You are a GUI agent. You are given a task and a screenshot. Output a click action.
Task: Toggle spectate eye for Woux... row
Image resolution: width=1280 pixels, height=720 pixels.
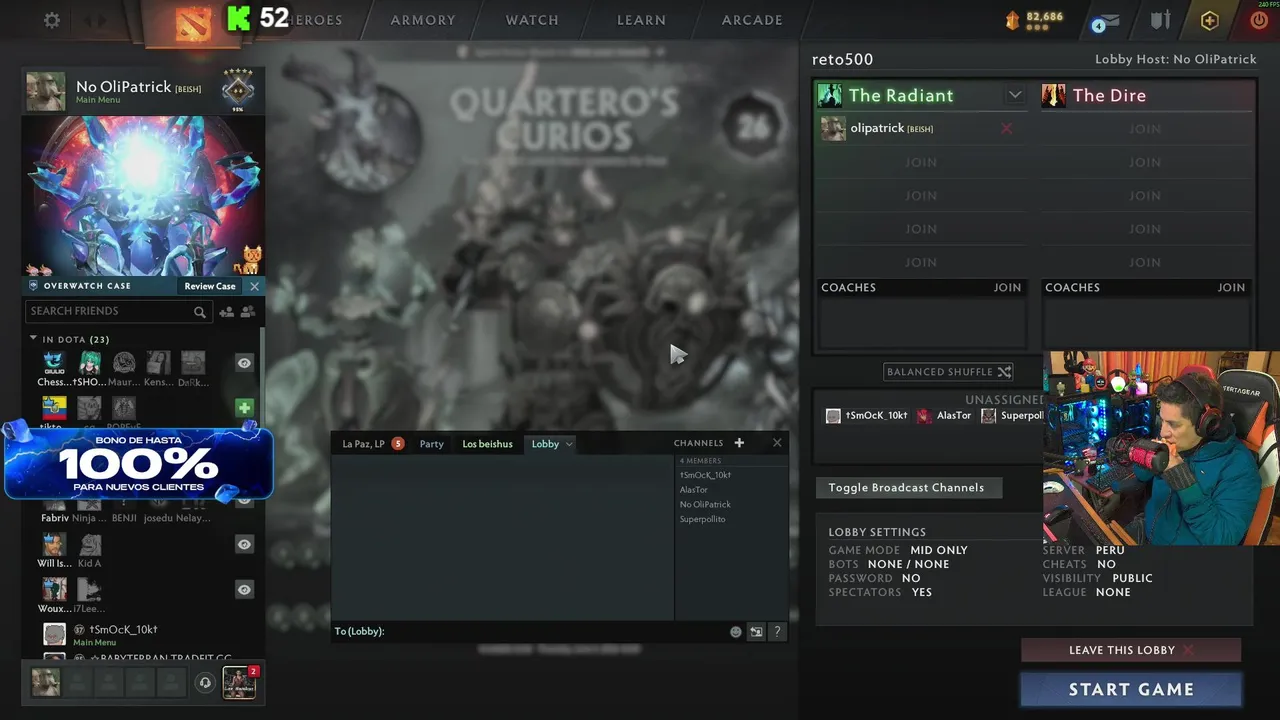pyautogui.click(x=244, y=590)
